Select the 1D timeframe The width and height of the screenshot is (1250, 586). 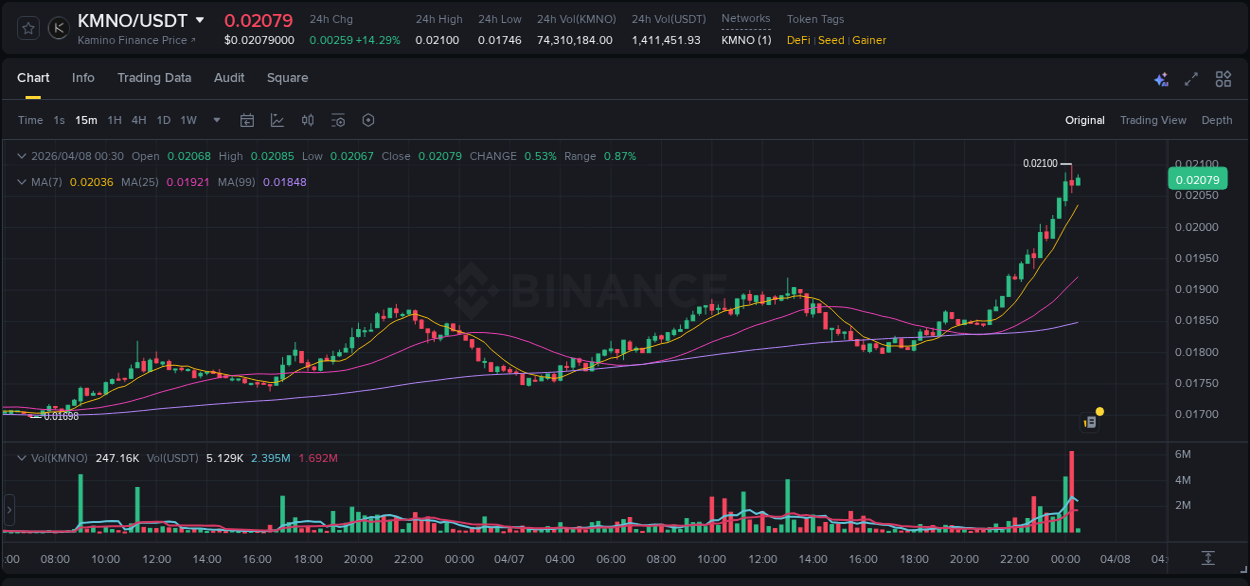[x=162, y=120]
